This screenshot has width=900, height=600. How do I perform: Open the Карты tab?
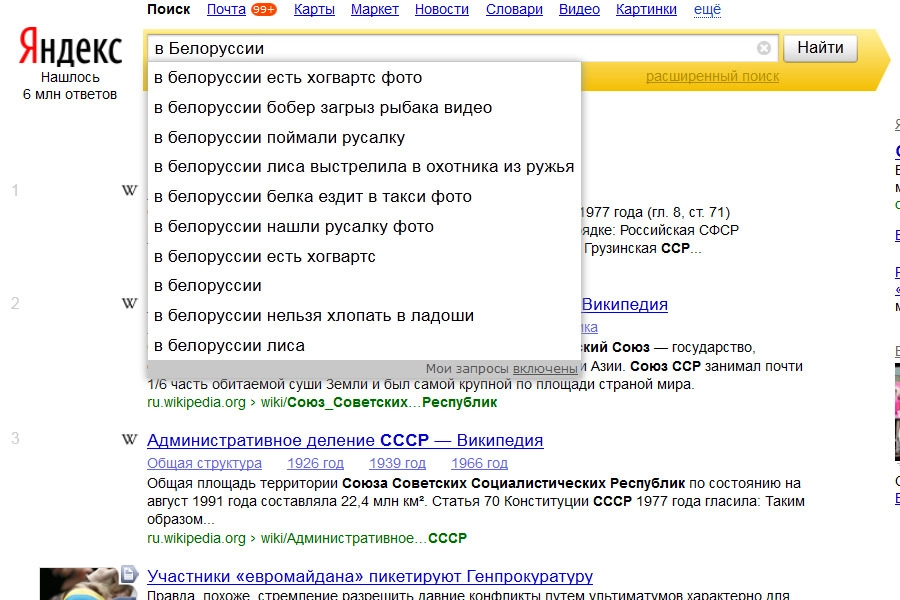click(314, 10)
